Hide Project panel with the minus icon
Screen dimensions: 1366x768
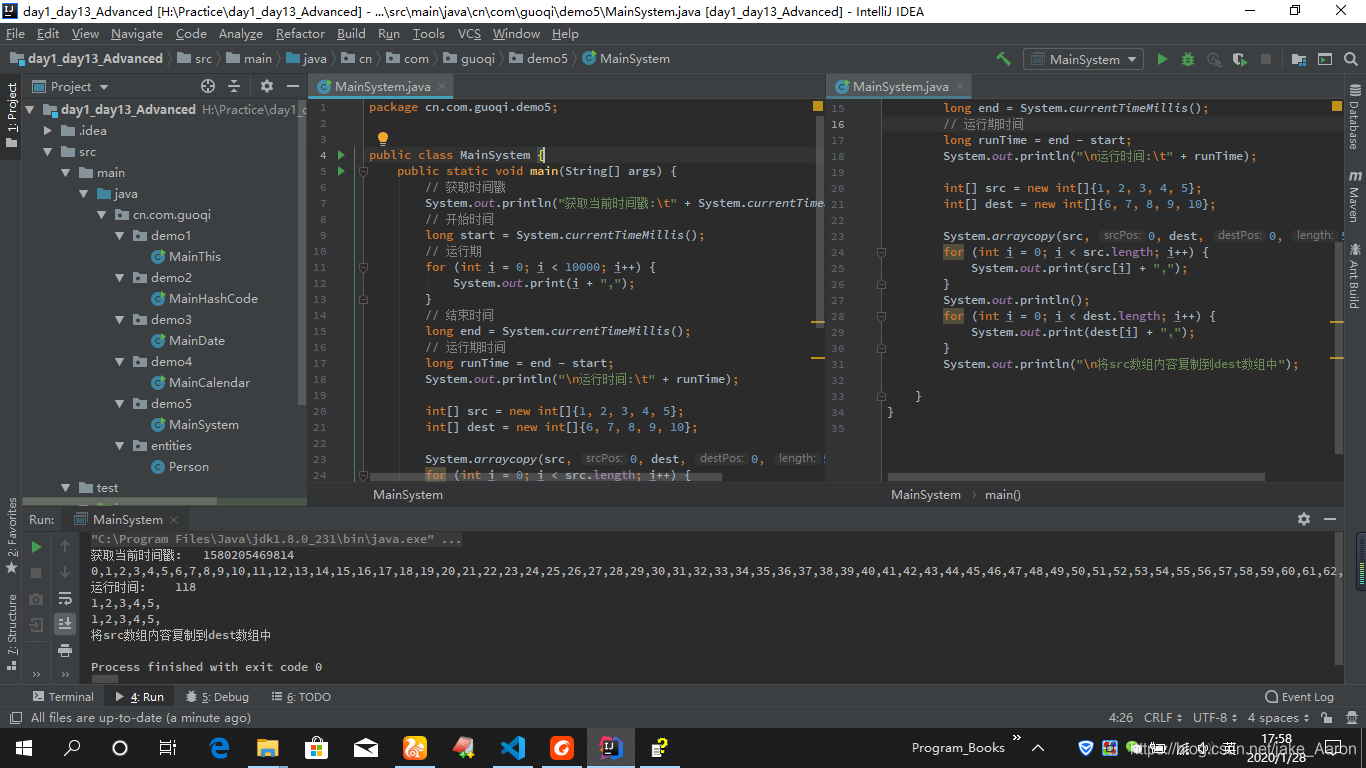click(292, 86)
